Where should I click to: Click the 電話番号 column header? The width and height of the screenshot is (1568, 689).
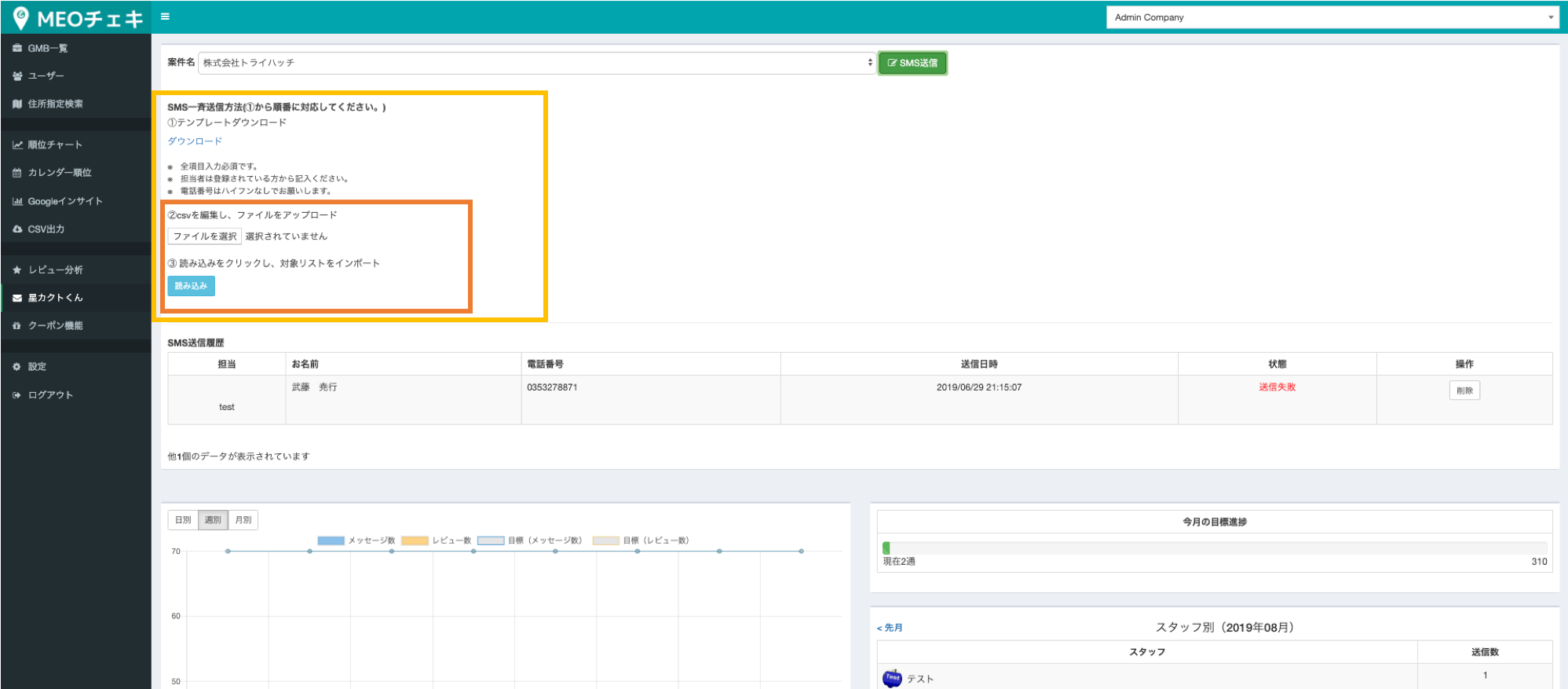pyautogui.click(x=651, y=365)
